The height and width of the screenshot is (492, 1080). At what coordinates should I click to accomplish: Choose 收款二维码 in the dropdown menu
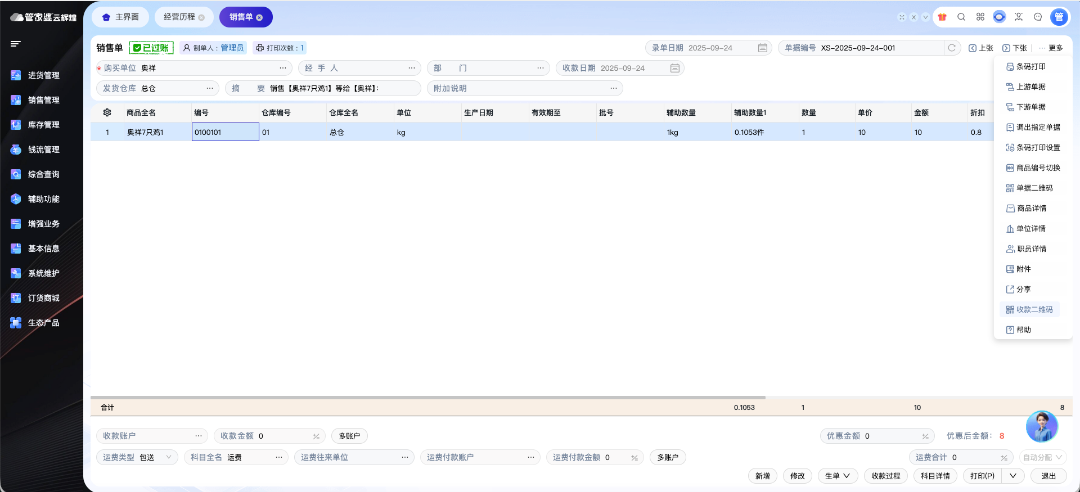[x=1033, y=309]
